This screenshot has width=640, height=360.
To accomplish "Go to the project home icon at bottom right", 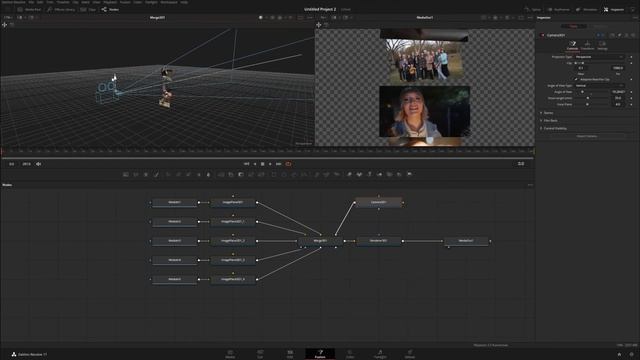I will point(619,354).
